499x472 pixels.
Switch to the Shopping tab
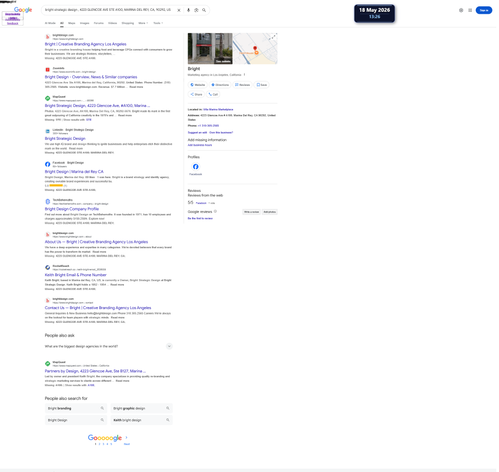pyautogui.click(x=128, y=23)
